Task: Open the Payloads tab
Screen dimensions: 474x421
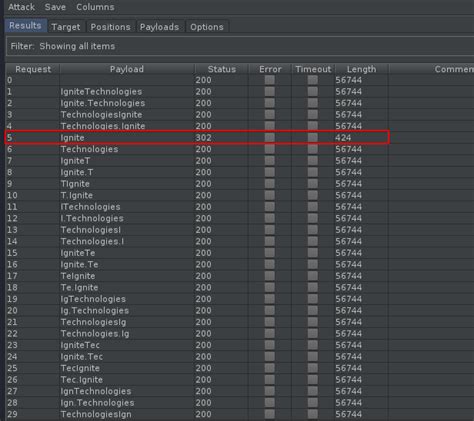Action: click(x=159, y=27)
